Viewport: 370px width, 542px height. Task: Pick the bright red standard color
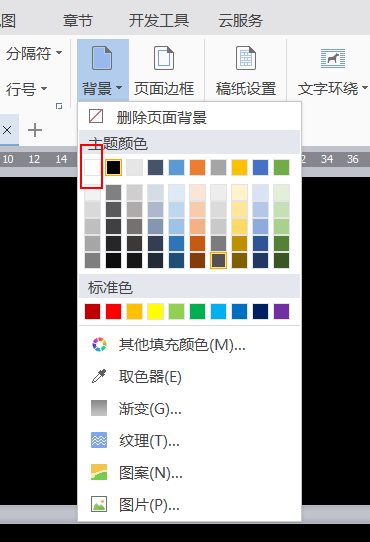tap(113, 311)
